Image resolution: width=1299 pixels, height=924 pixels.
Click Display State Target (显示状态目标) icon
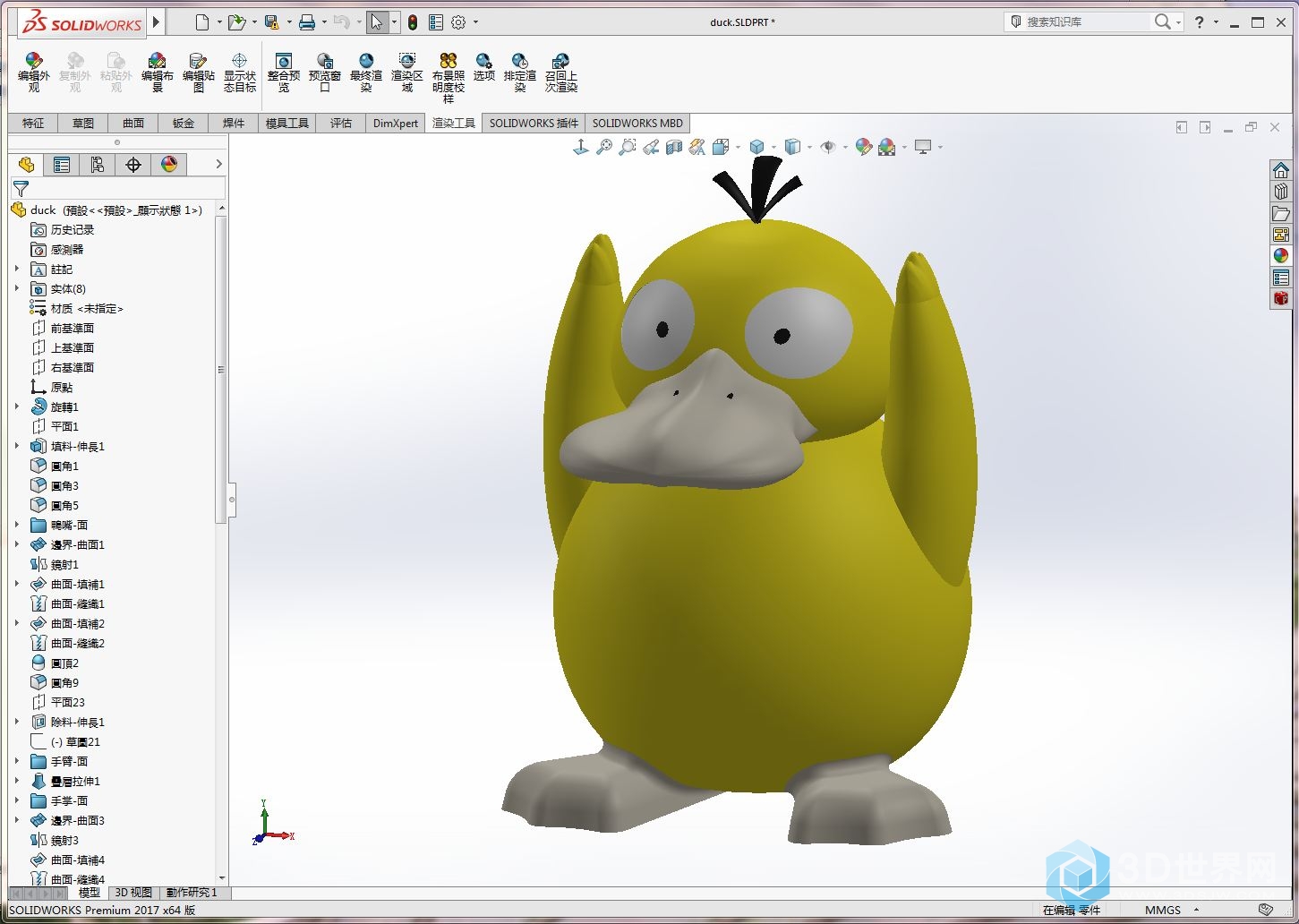point(239,72)
